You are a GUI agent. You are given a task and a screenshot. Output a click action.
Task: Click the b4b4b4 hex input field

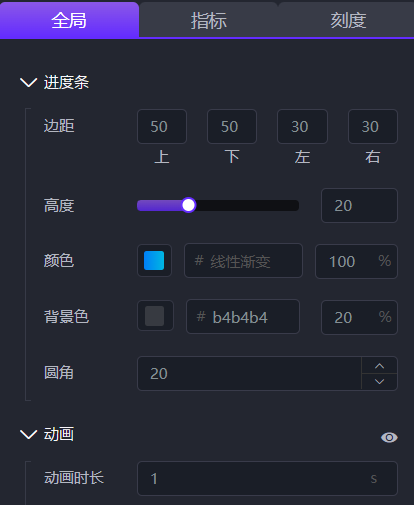pos(243,317)
